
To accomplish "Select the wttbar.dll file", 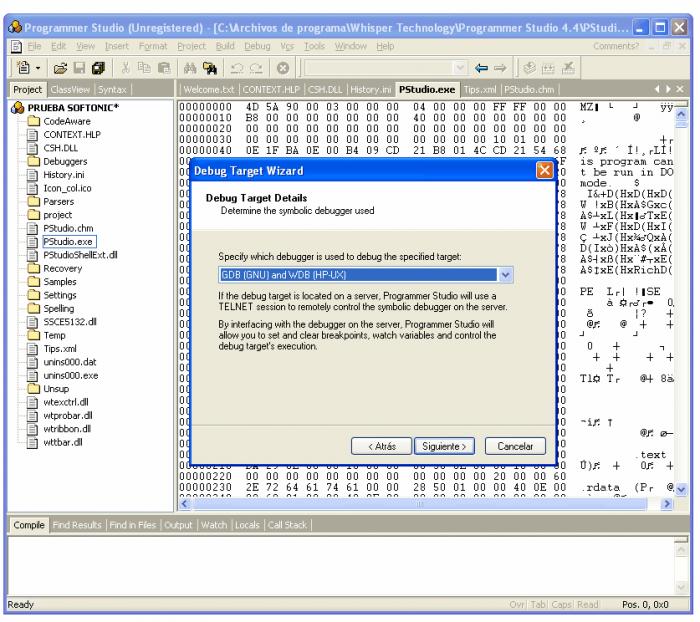I will (63, 442).
